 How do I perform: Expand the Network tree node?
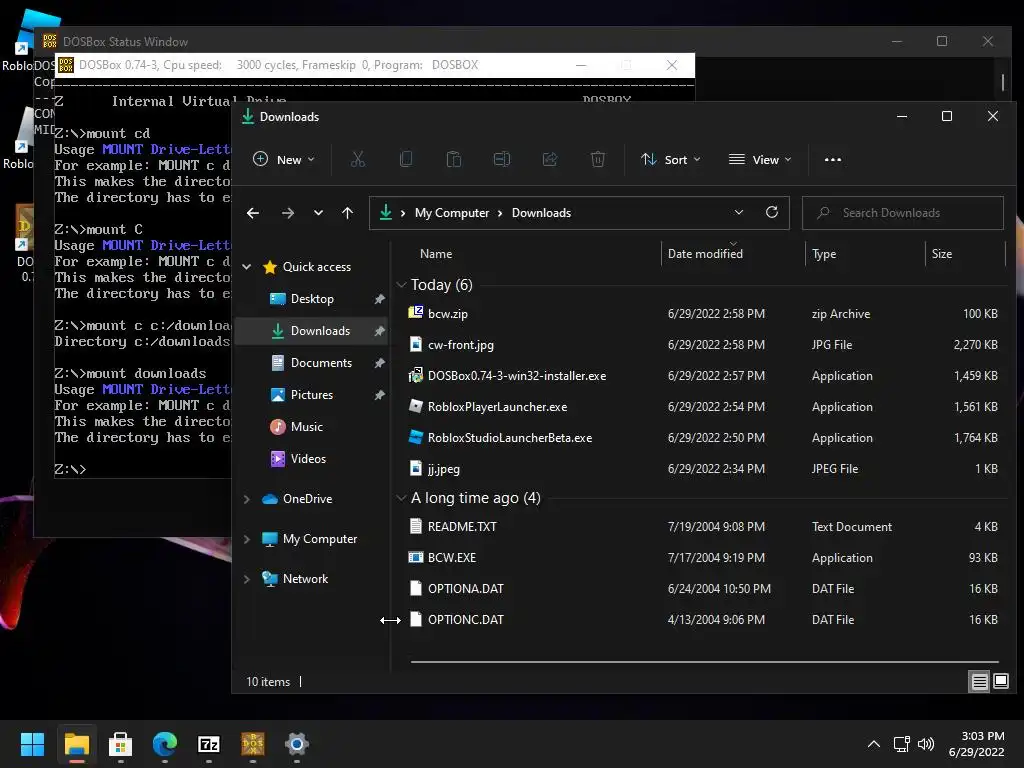[x=247, y=579]
